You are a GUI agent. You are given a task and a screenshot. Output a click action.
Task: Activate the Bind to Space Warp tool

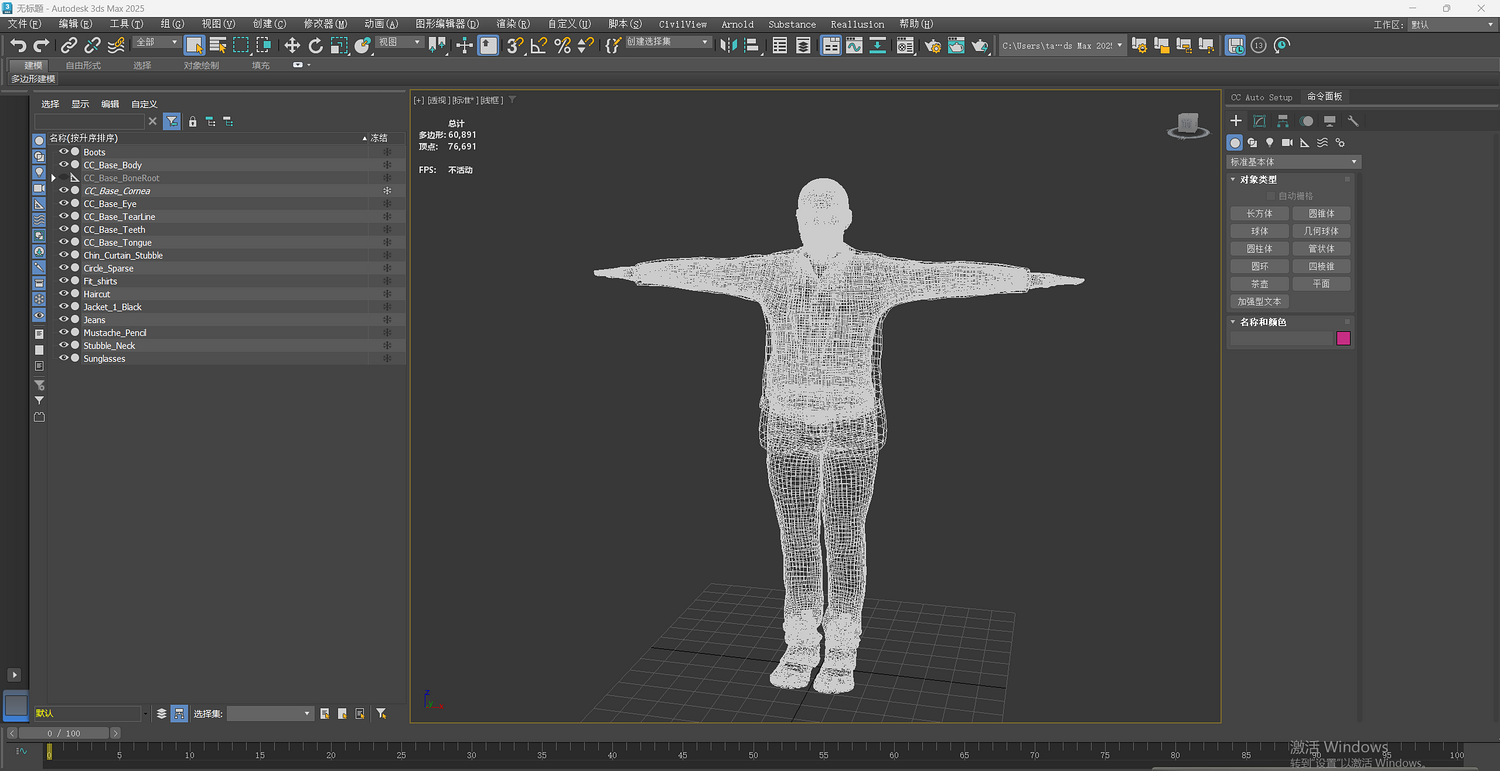coord(116,45)
